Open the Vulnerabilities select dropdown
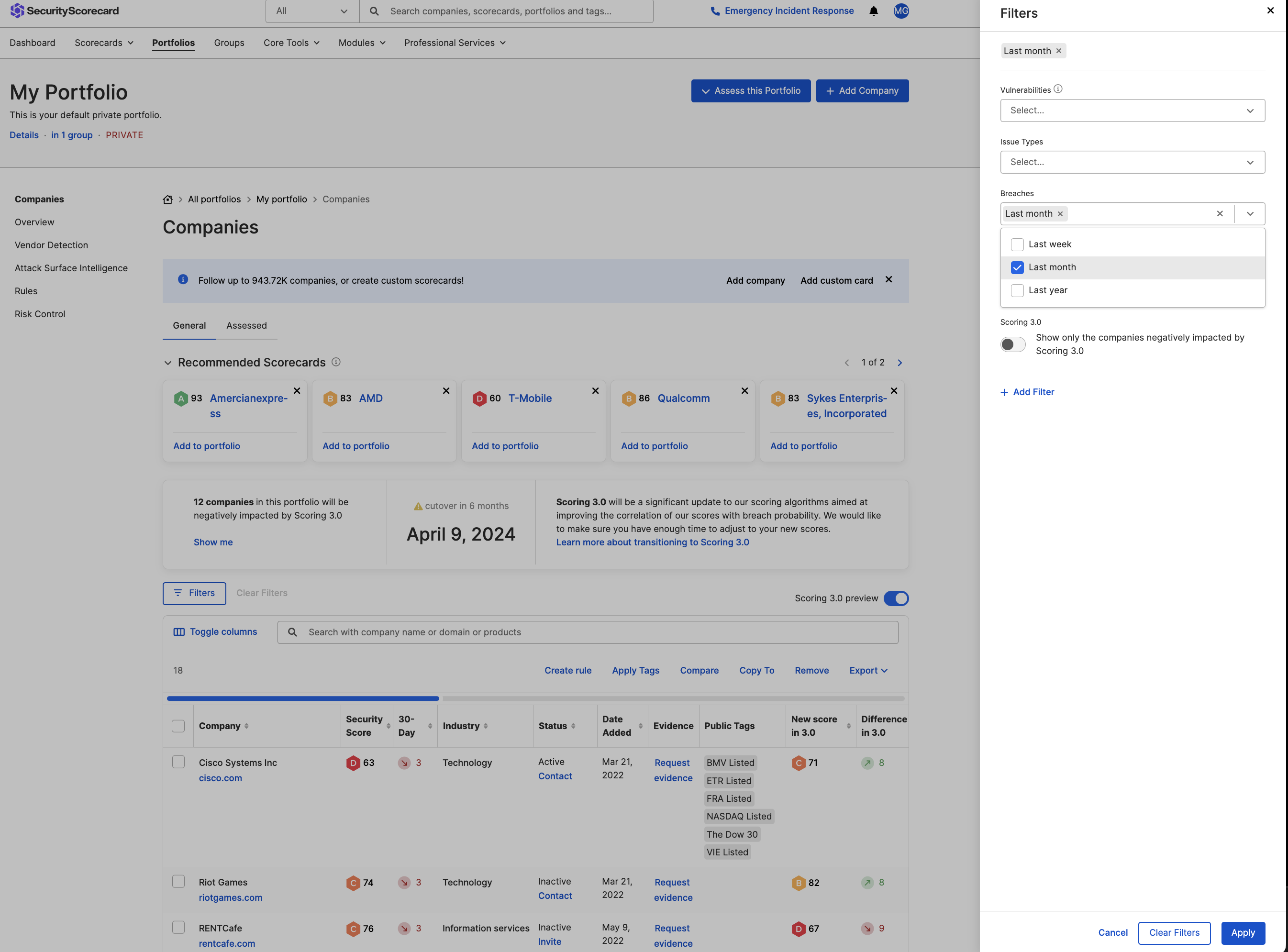Viewport: 1288px width, 952px height. tap(1133, 111)
